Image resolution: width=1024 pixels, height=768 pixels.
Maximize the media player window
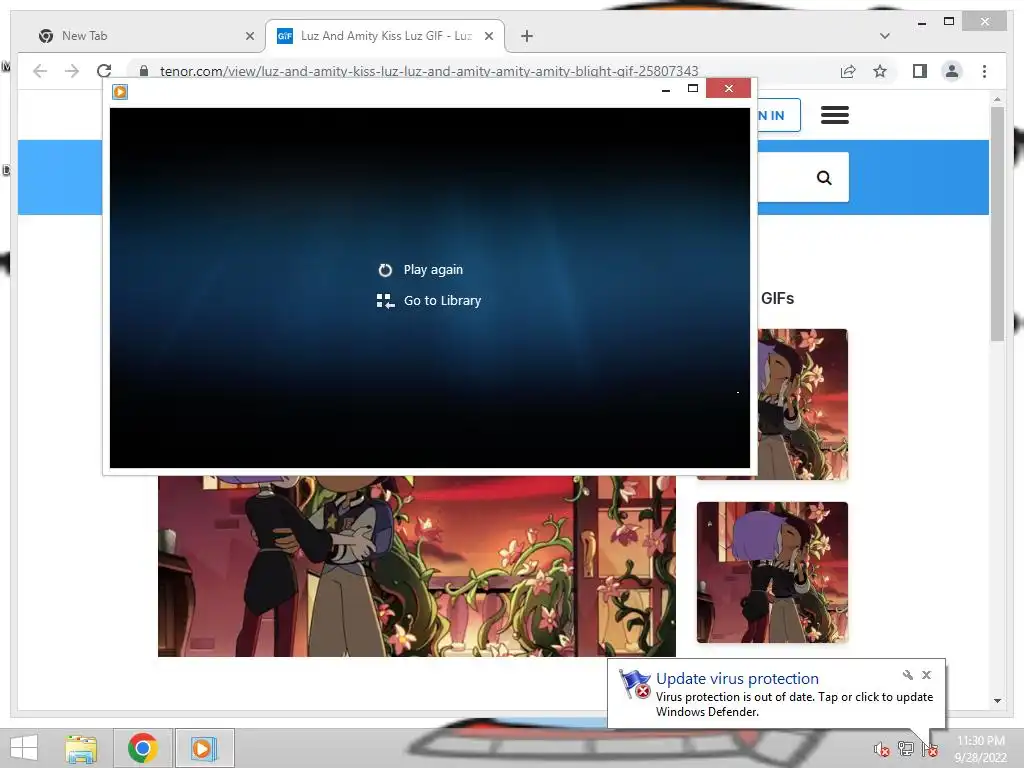693,88
